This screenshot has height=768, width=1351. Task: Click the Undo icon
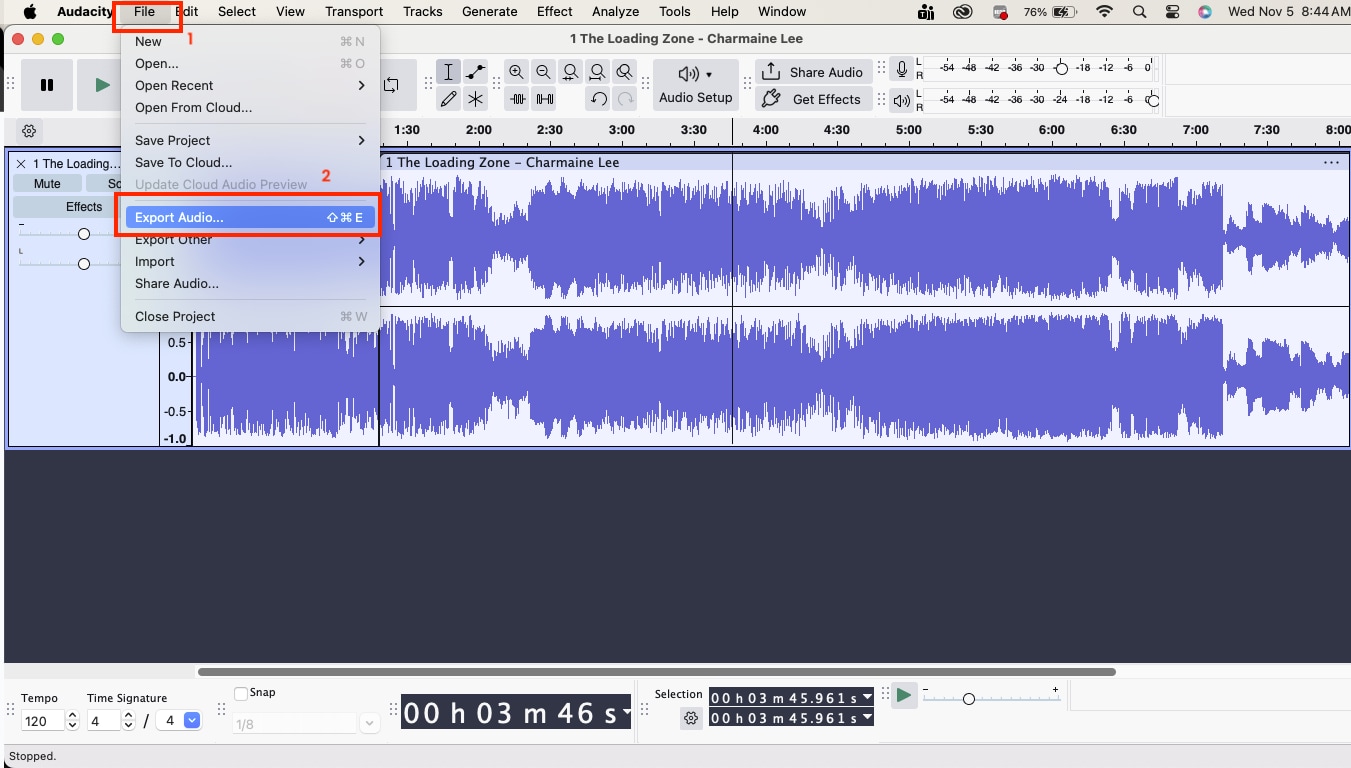(x=598, y=98)
